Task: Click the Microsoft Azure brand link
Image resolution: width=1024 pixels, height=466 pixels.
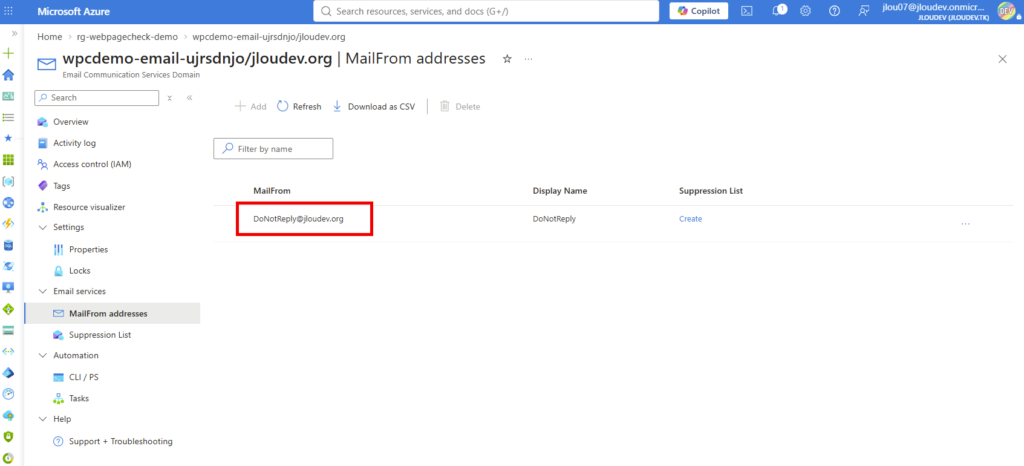Action: click(73, 12)
